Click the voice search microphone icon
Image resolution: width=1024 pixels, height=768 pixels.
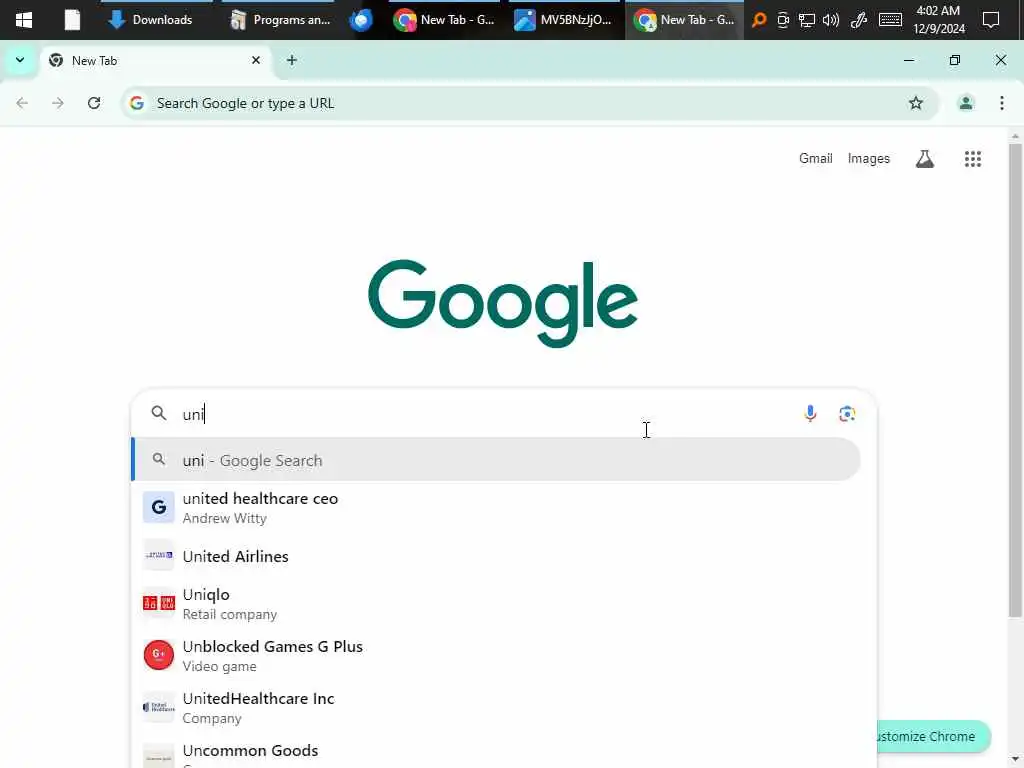pyautogui.click(x=810, y=414)
